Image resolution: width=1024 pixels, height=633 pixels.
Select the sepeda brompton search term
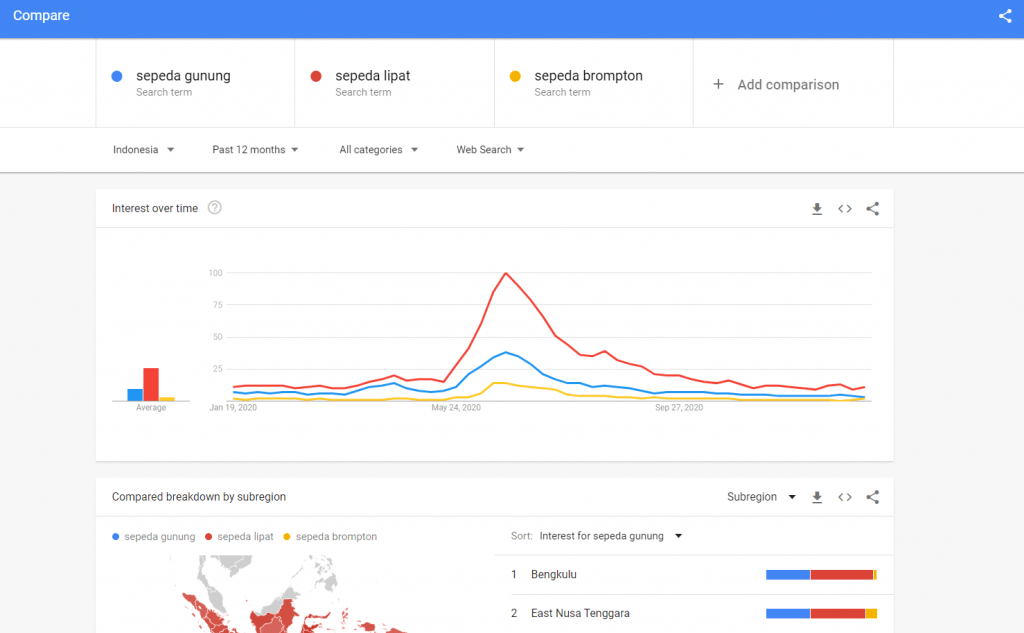[588, 76]
